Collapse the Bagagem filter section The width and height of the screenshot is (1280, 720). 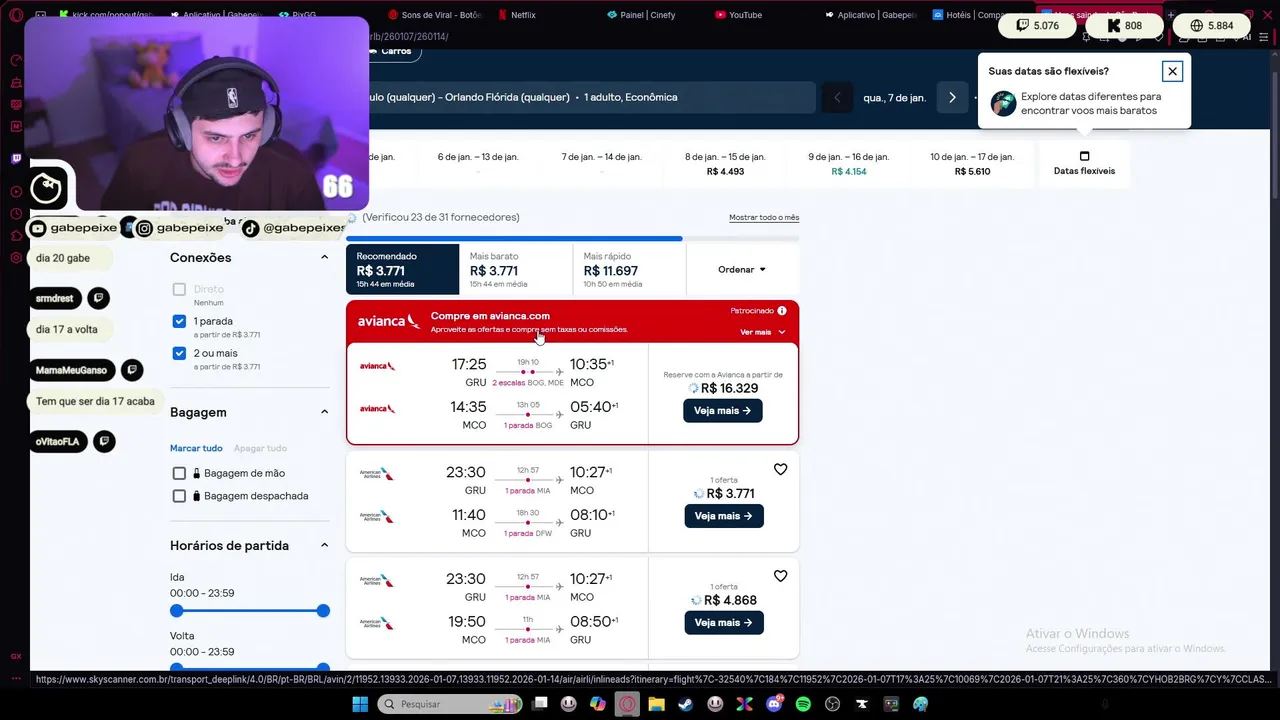[324, 412]
